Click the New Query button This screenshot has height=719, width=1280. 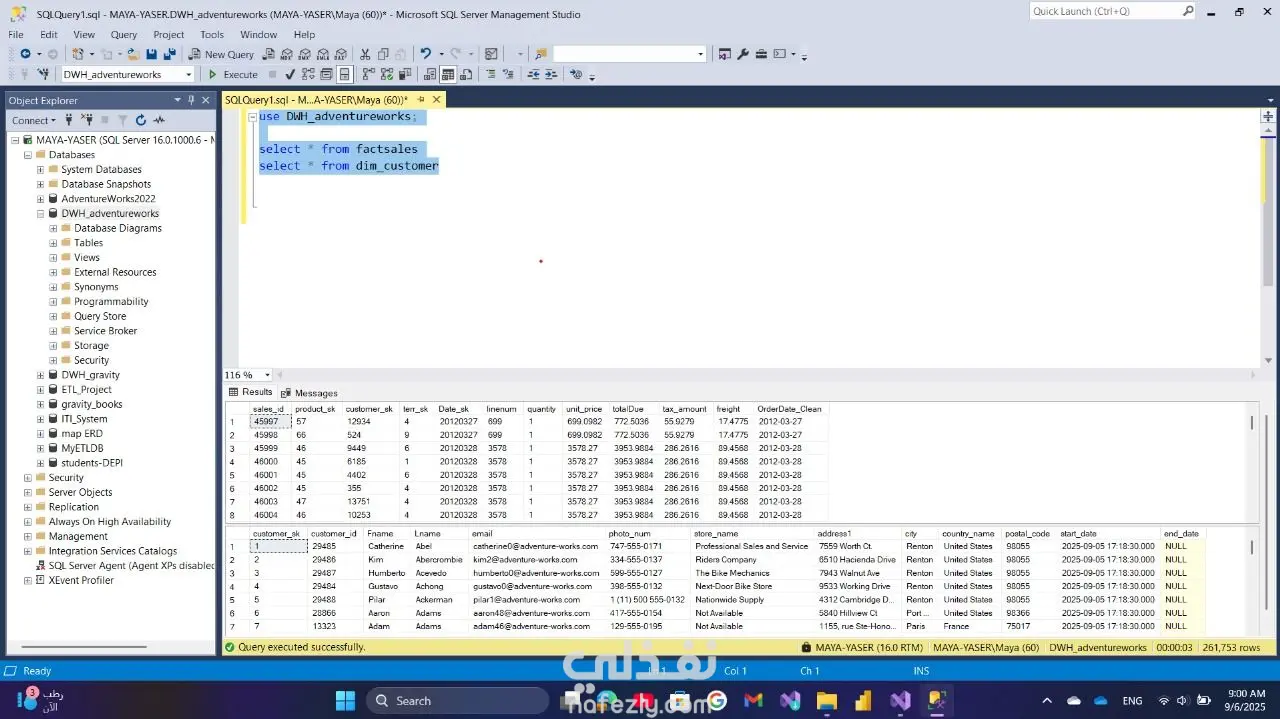point(222,54)
